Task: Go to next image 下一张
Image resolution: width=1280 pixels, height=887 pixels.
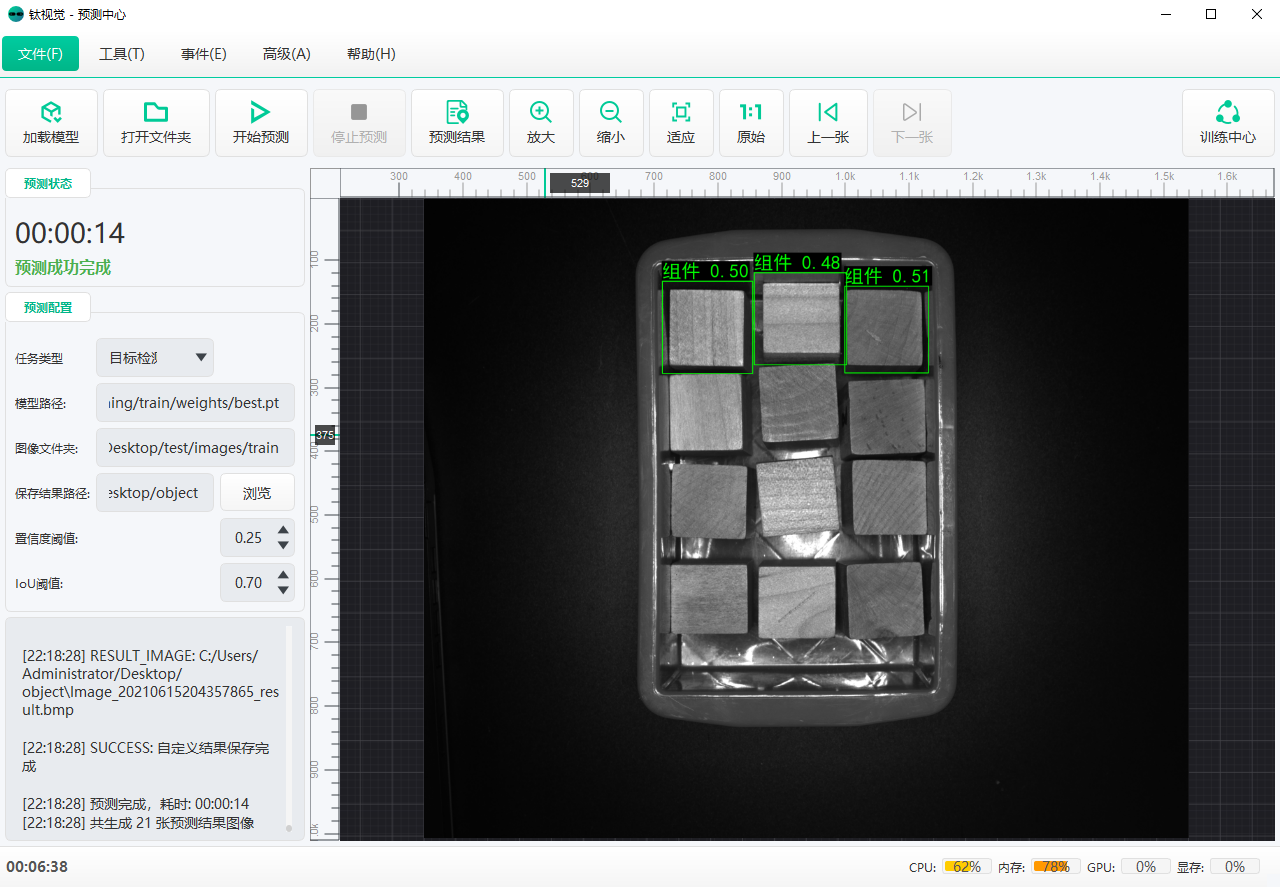Action: (912, 123)
